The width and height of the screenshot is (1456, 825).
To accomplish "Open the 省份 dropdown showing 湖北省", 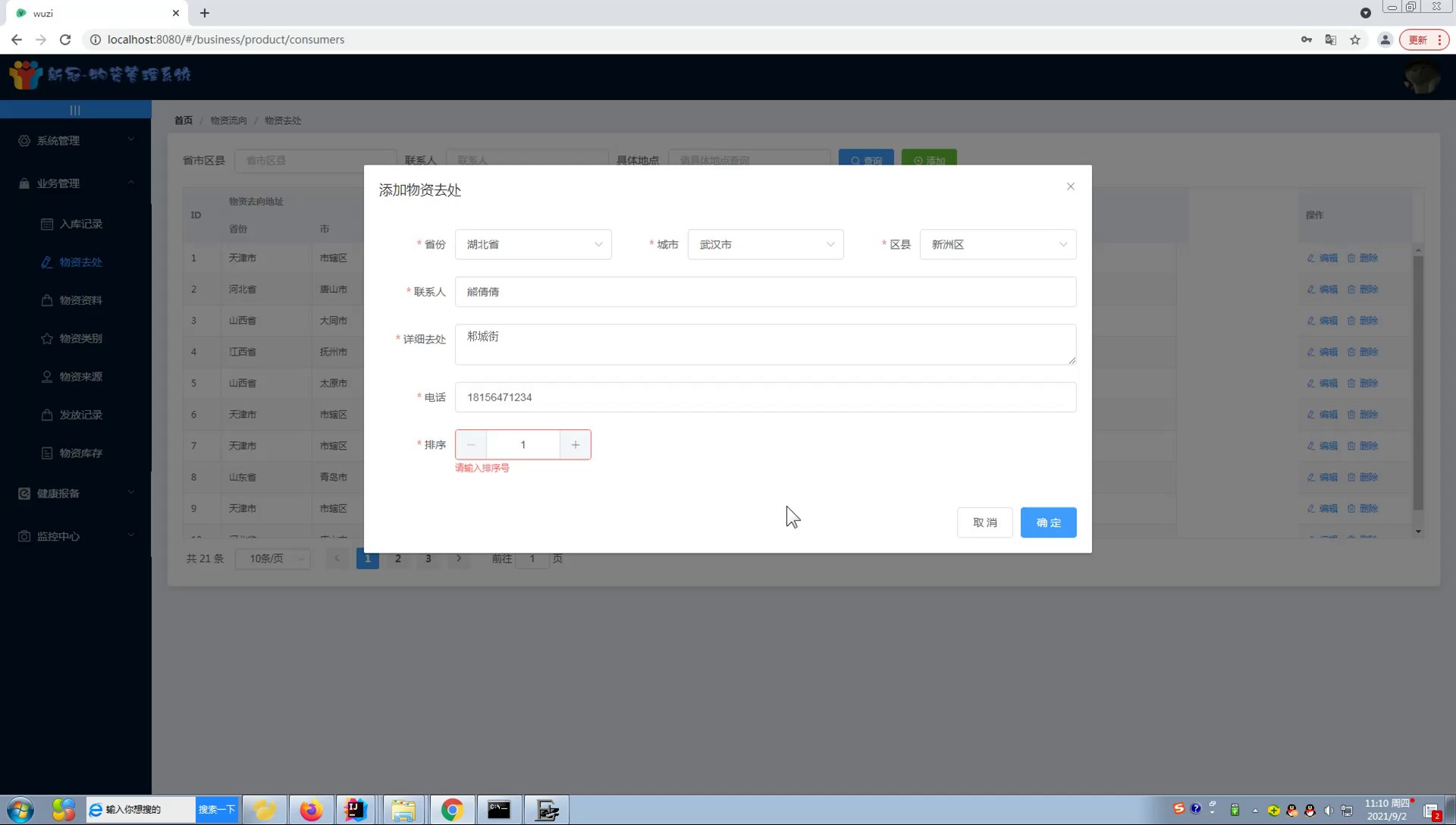I will 533,244.
